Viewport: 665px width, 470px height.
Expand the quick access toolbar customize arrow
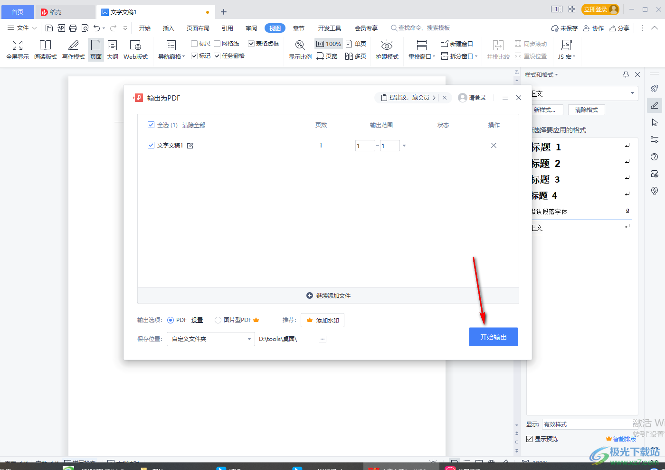click(125, 28)
